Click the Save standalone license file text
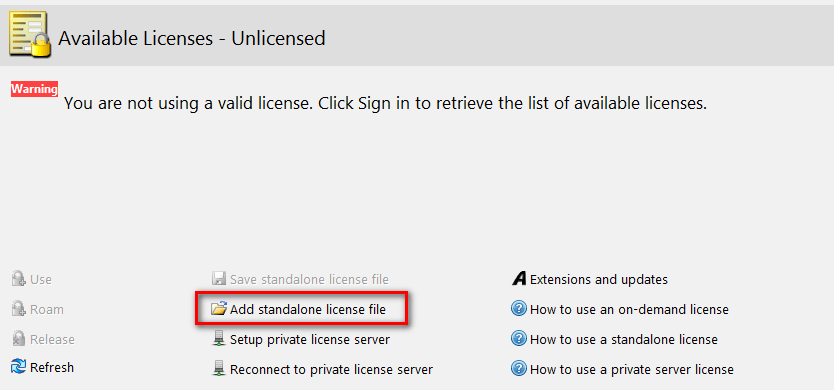The image size is (834, 390). click(309, 279)
